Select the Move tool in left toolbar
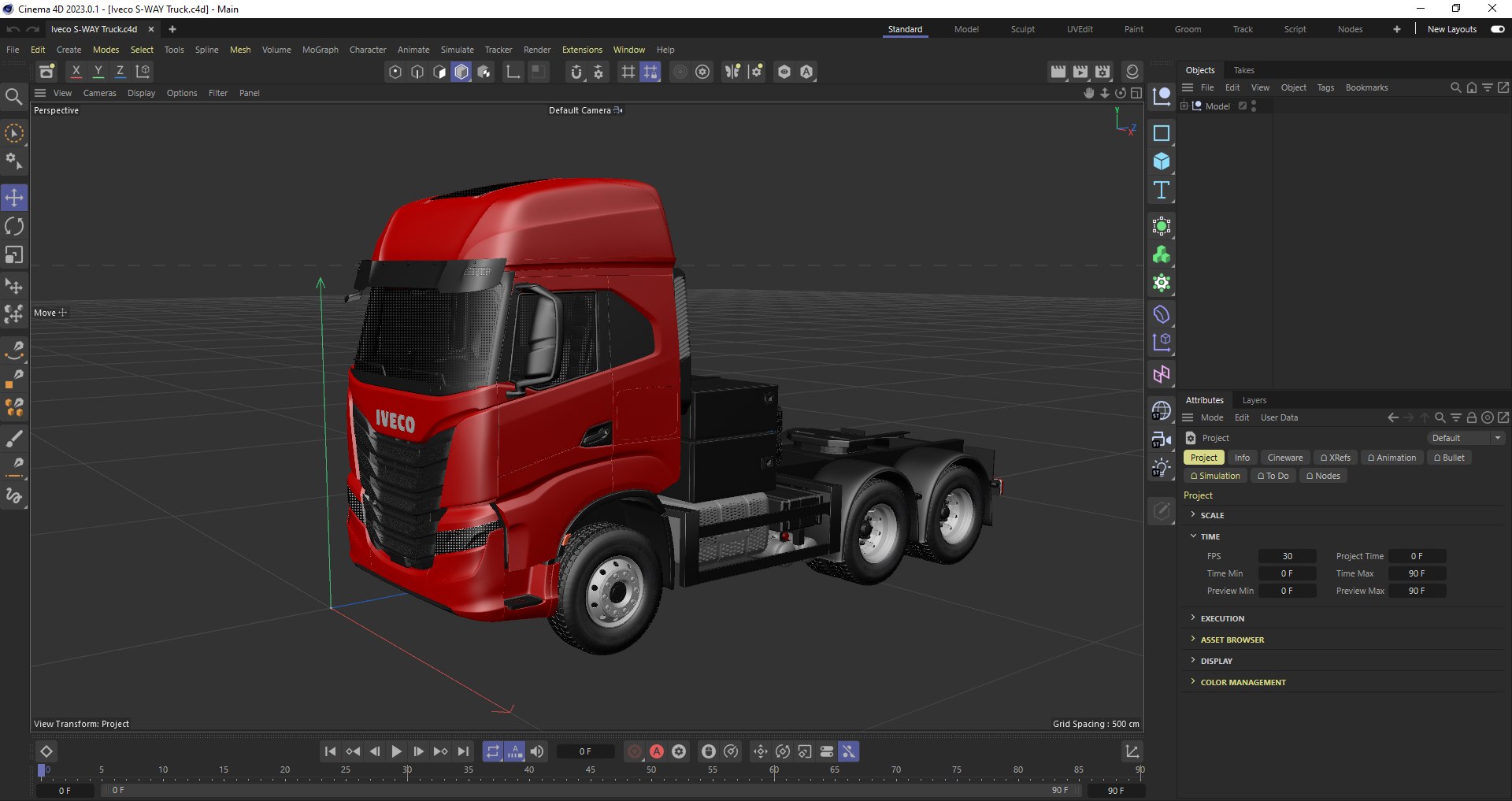The height and width of the screenshot is (801, 1512). click(x=14, y=197)
